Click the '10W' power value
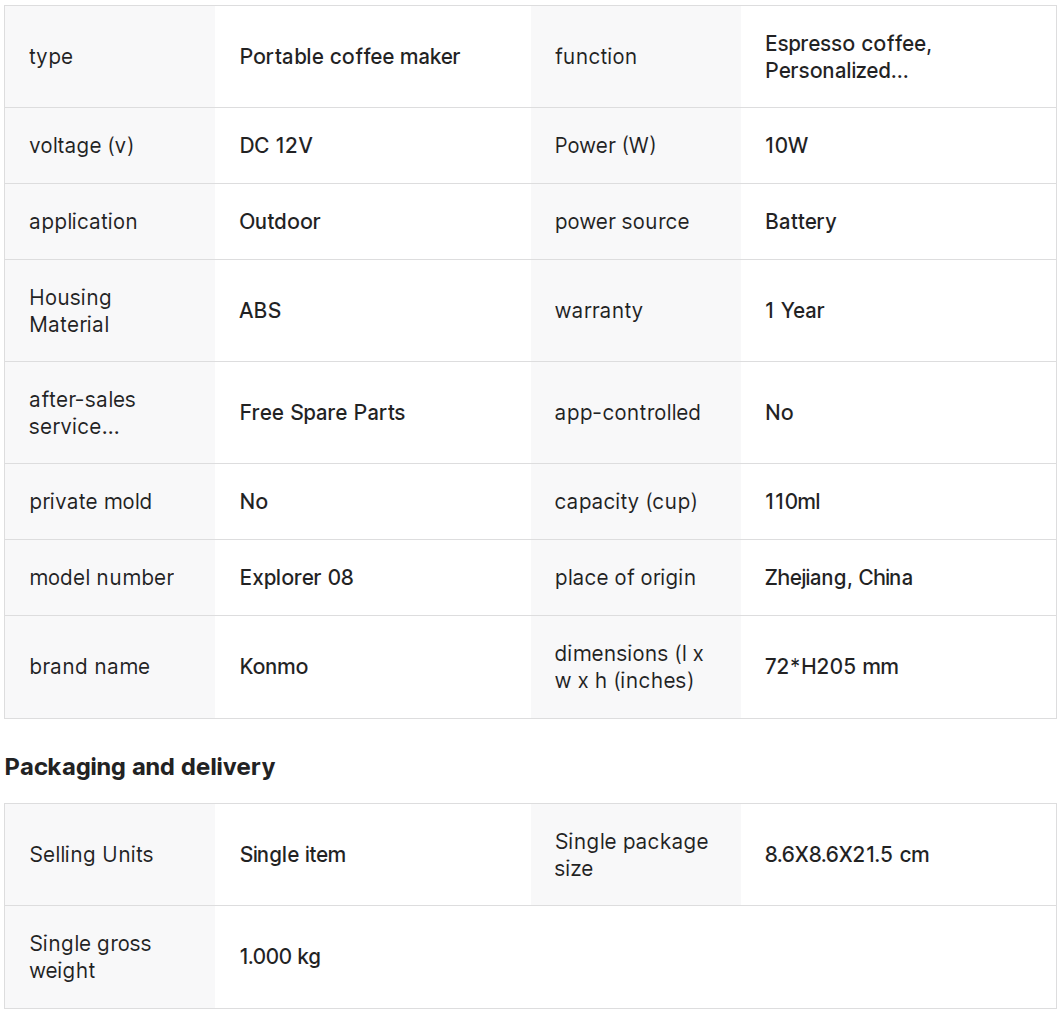1064x1016 pixels. tap(786, 146)
